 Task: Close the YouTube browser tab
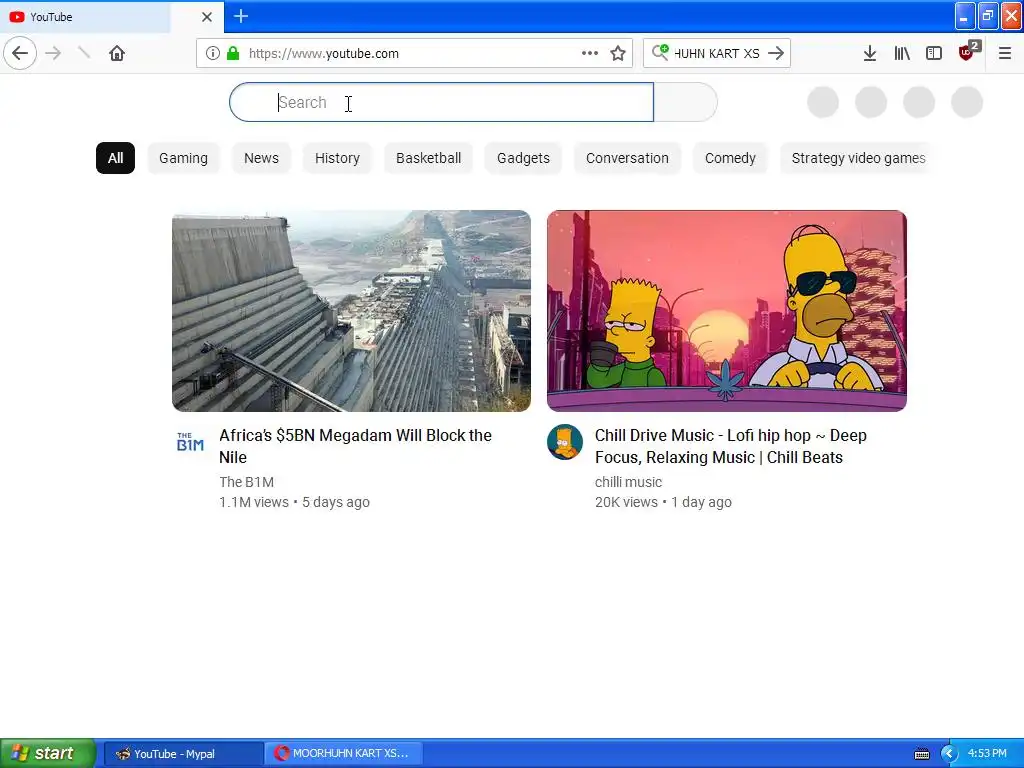click(206, 17)
